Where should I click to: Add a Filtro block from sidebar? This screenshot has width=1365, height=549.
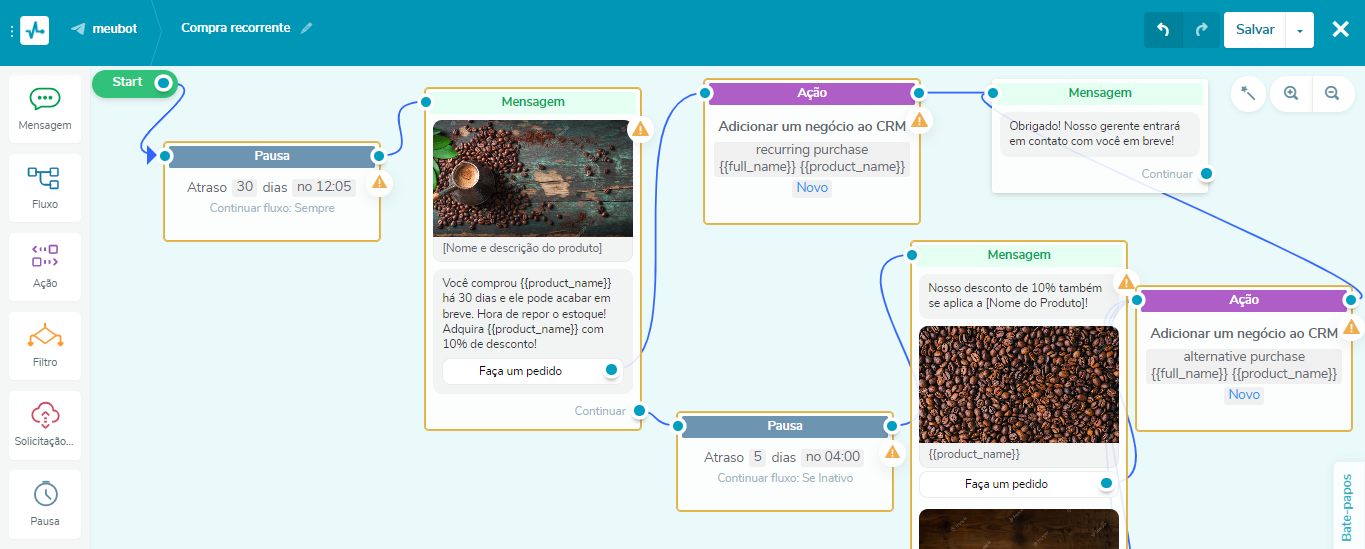[x=45, y=345]
